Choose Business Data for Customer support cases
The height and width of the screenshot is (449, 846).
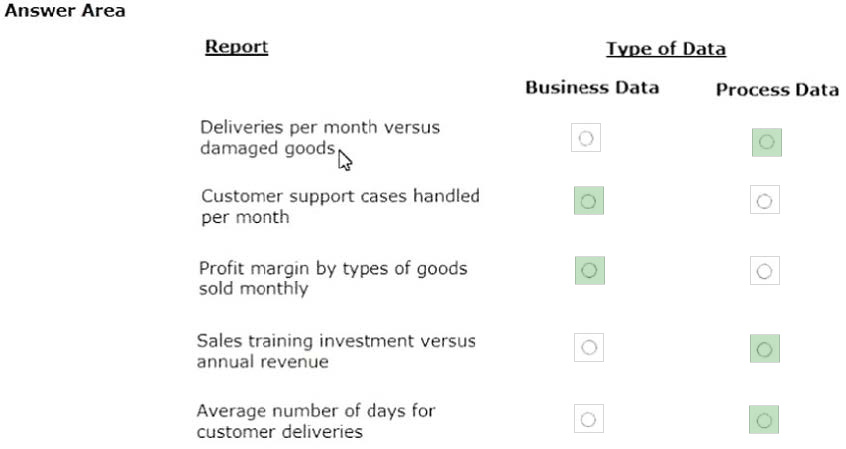coord(589,202)
